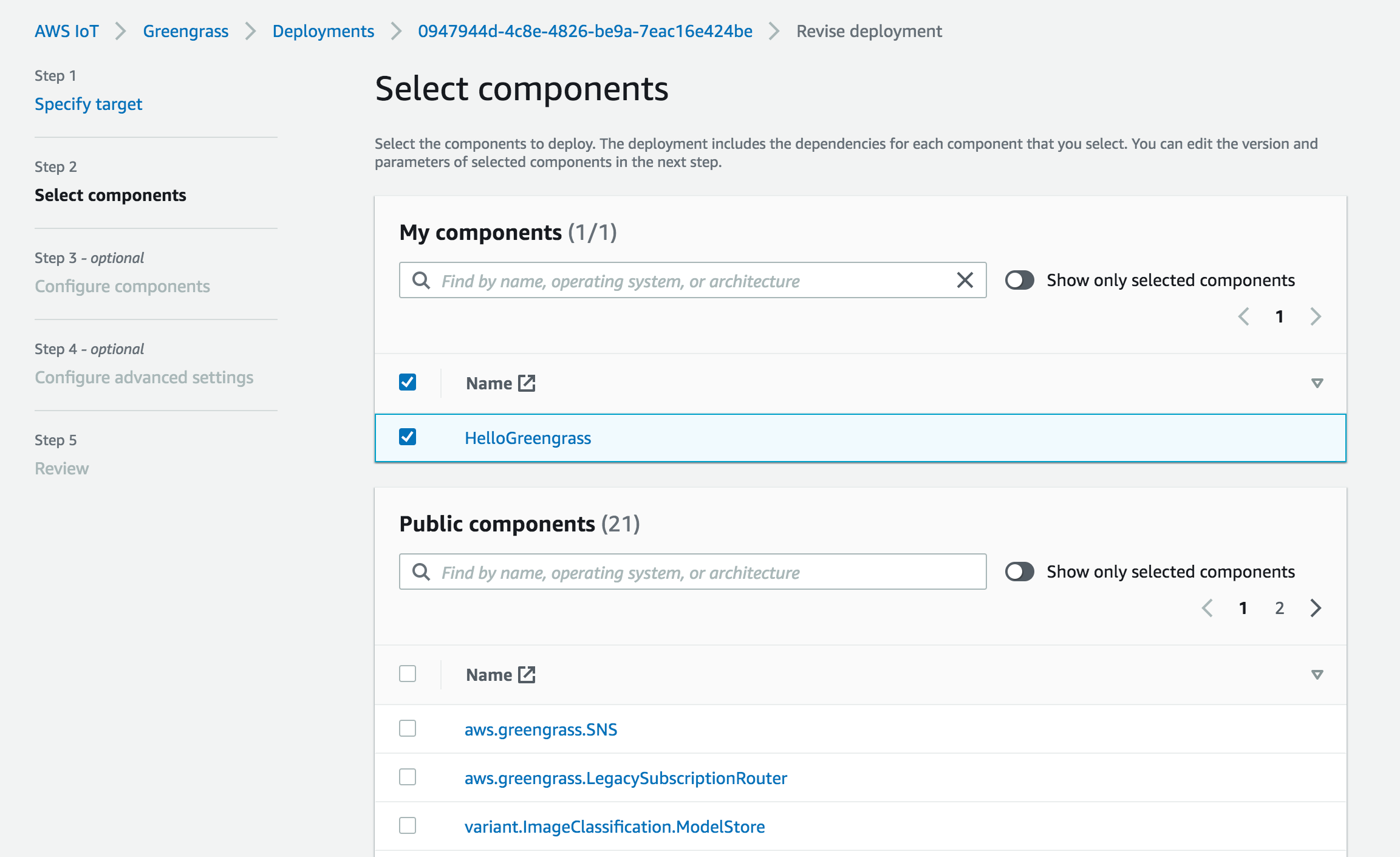
Task: Check the aws.greengrass.SNS checkbox
Action: (408, 728)
